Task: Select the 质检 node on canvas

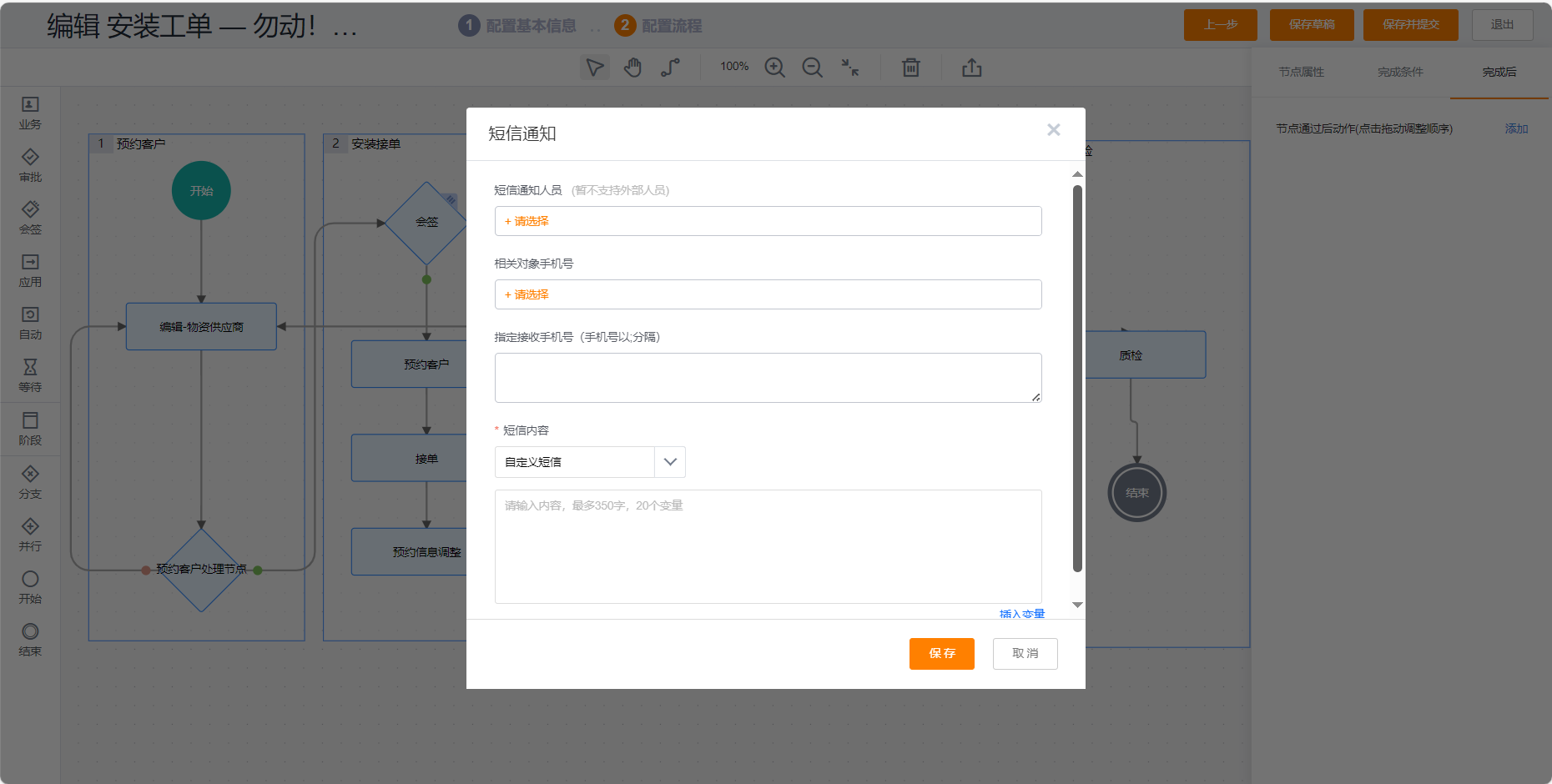Action: tap(1145, 355)
